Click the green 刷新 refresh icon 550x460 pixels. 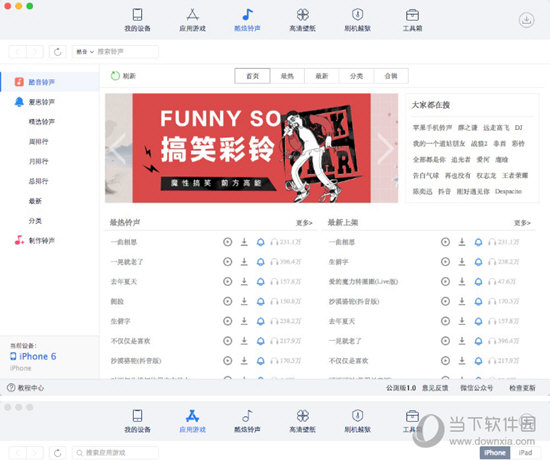pyautogui.click(x=115, y=76)
